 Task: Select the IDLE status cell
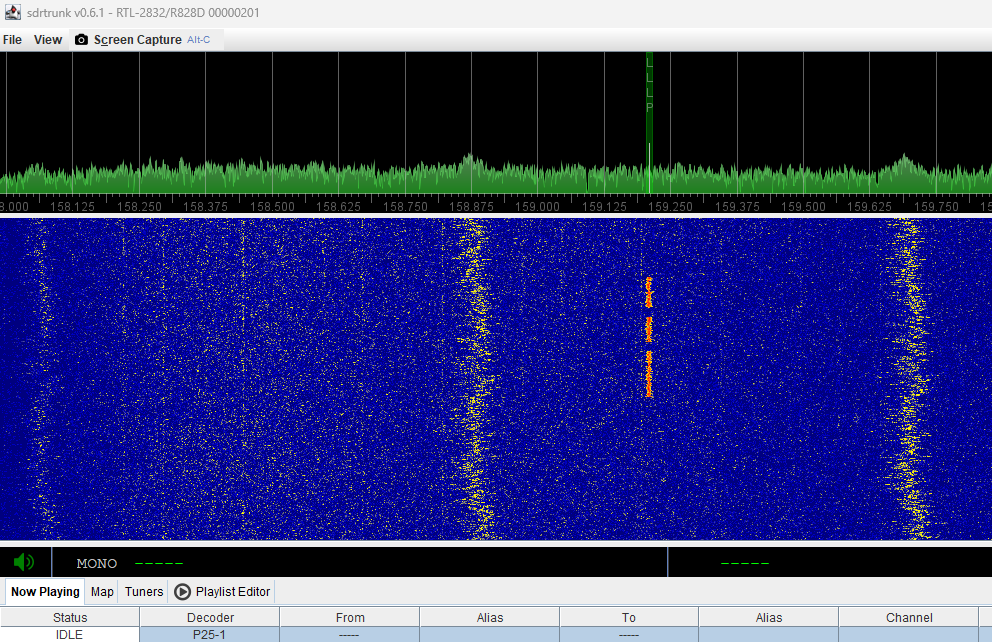pos(70,634)
